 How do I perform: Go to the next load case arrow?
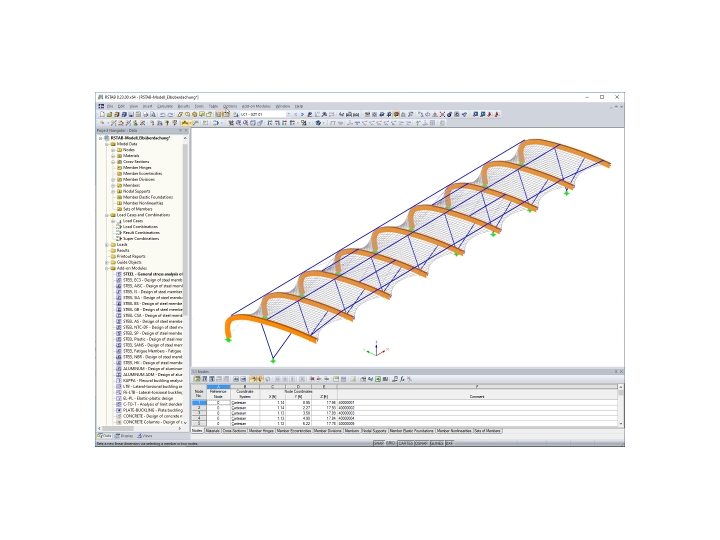[302, 114]
